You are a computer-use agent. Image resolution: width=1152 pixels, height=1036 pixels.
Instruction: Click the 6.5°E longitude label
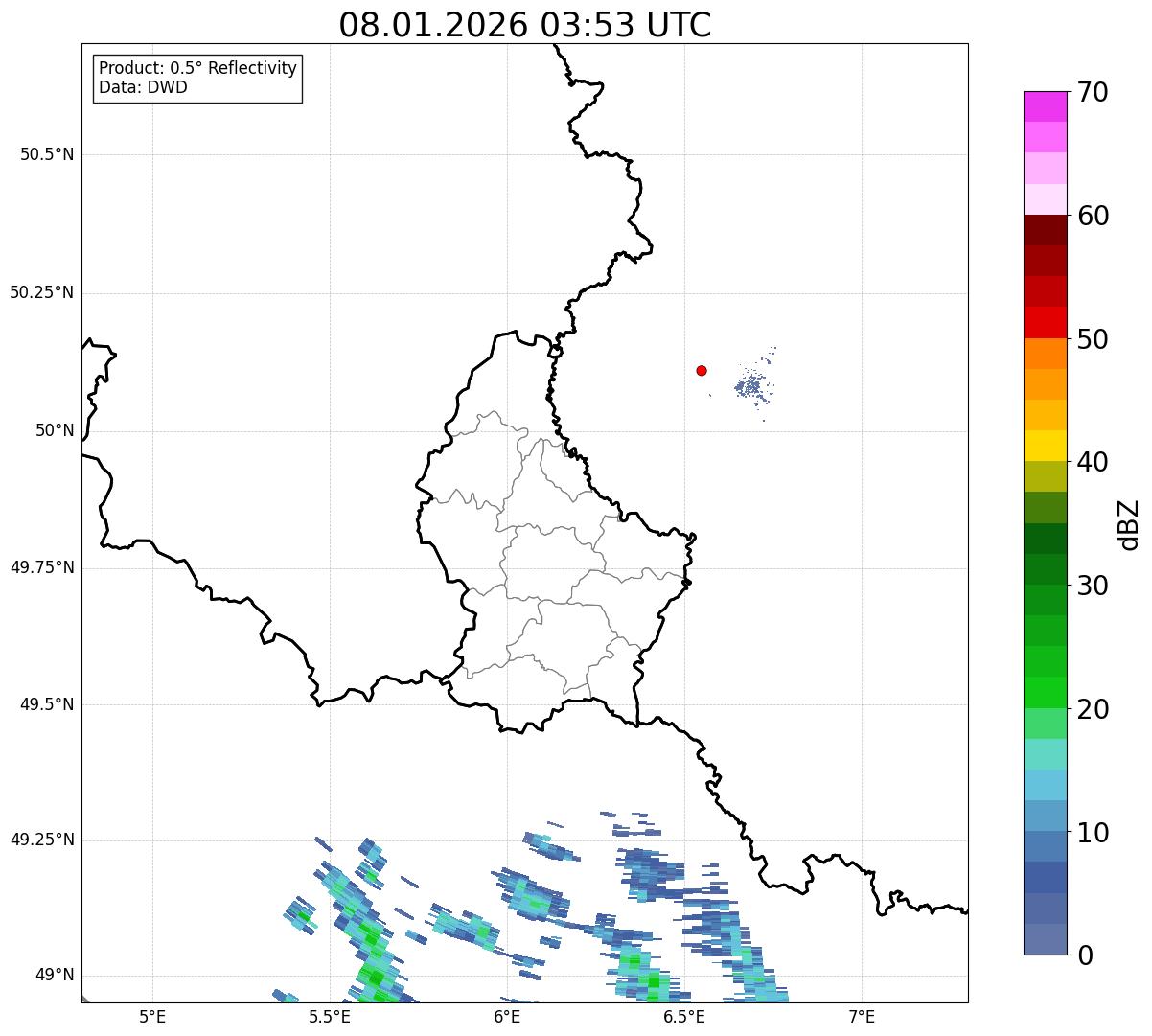tap(685, 1017)
